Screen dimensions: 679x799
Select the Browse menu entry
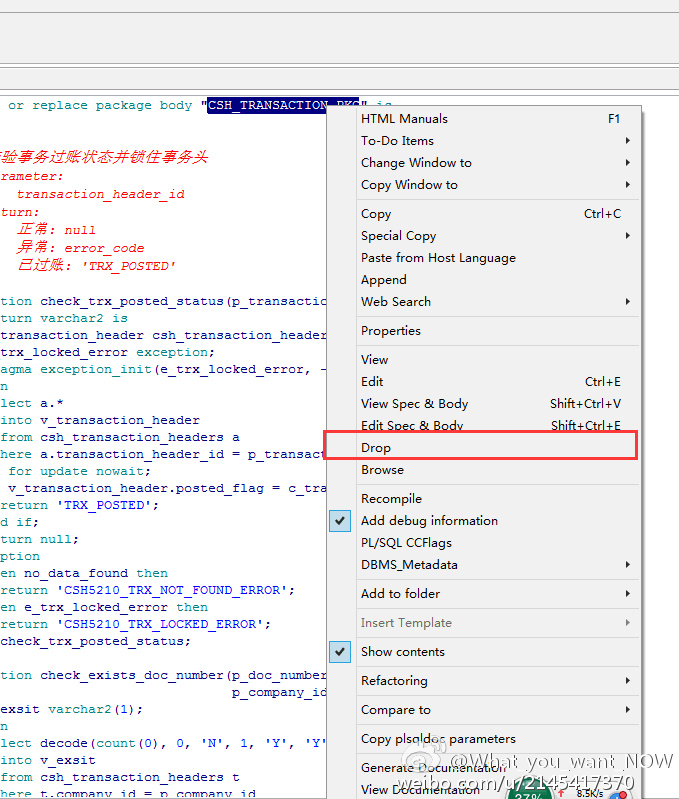[x=483, y=469]
